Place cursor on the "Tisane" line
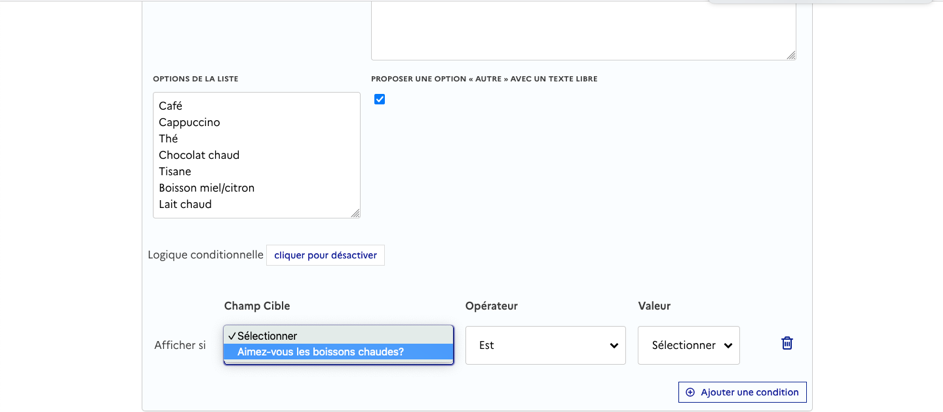The image size is (943, 412). [x=175, y=171]
